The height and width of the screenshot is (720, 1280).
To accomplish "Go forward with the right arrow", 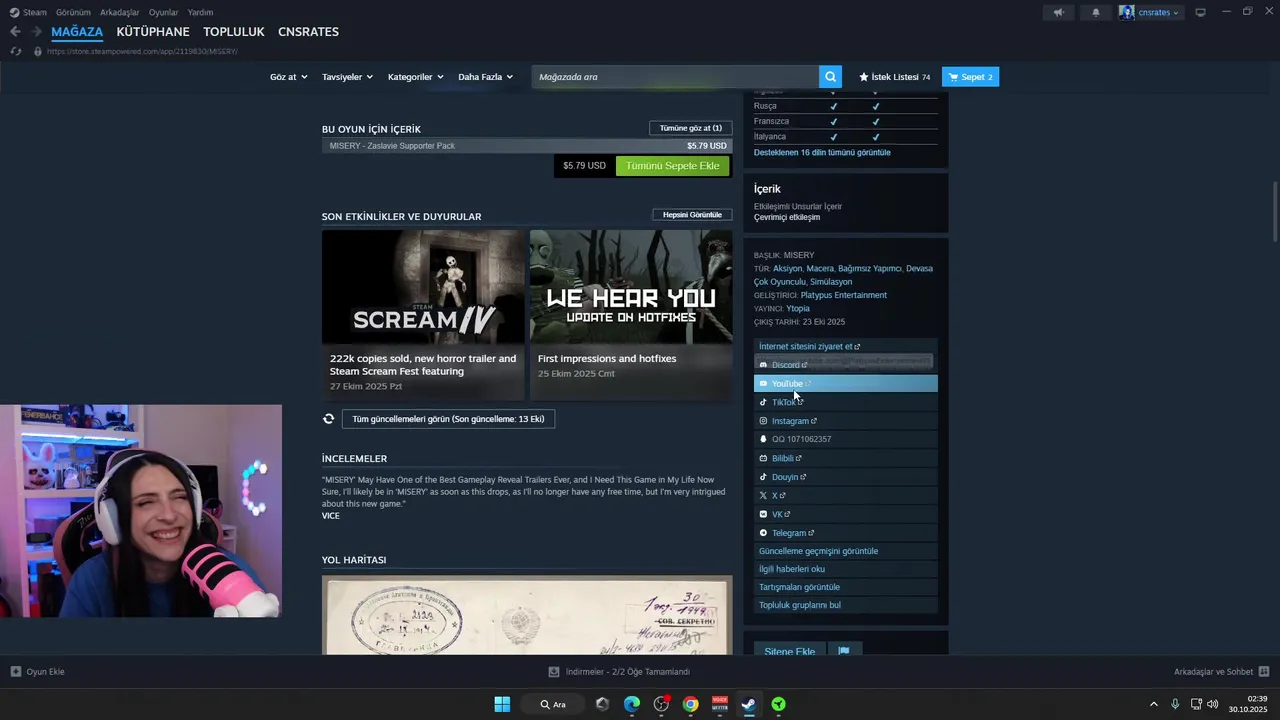I will (x=36, y=32).
